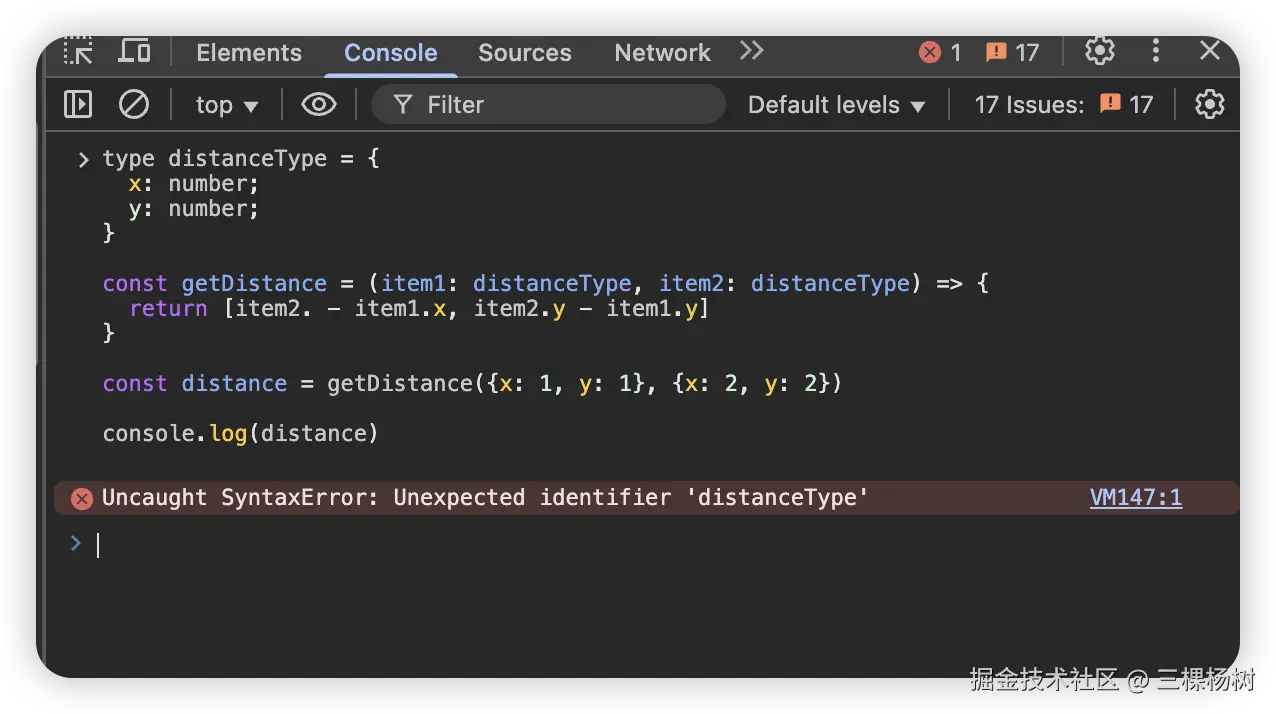Open the Default levels dropdown
Screen dimensions: 1276x714
coord(836,105)
